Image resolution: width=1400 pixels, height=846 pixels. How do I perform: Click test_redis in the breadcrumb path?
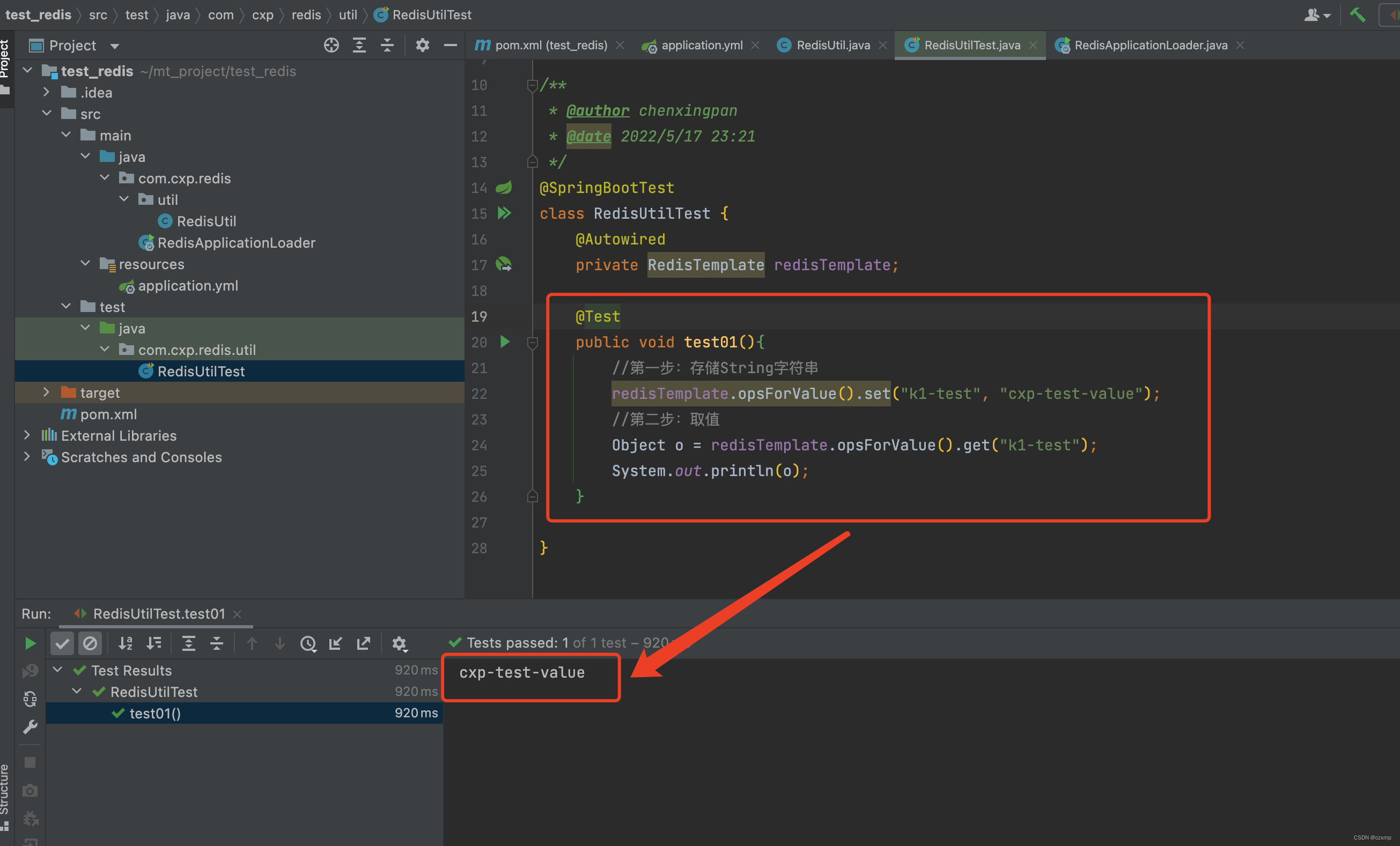38,15
